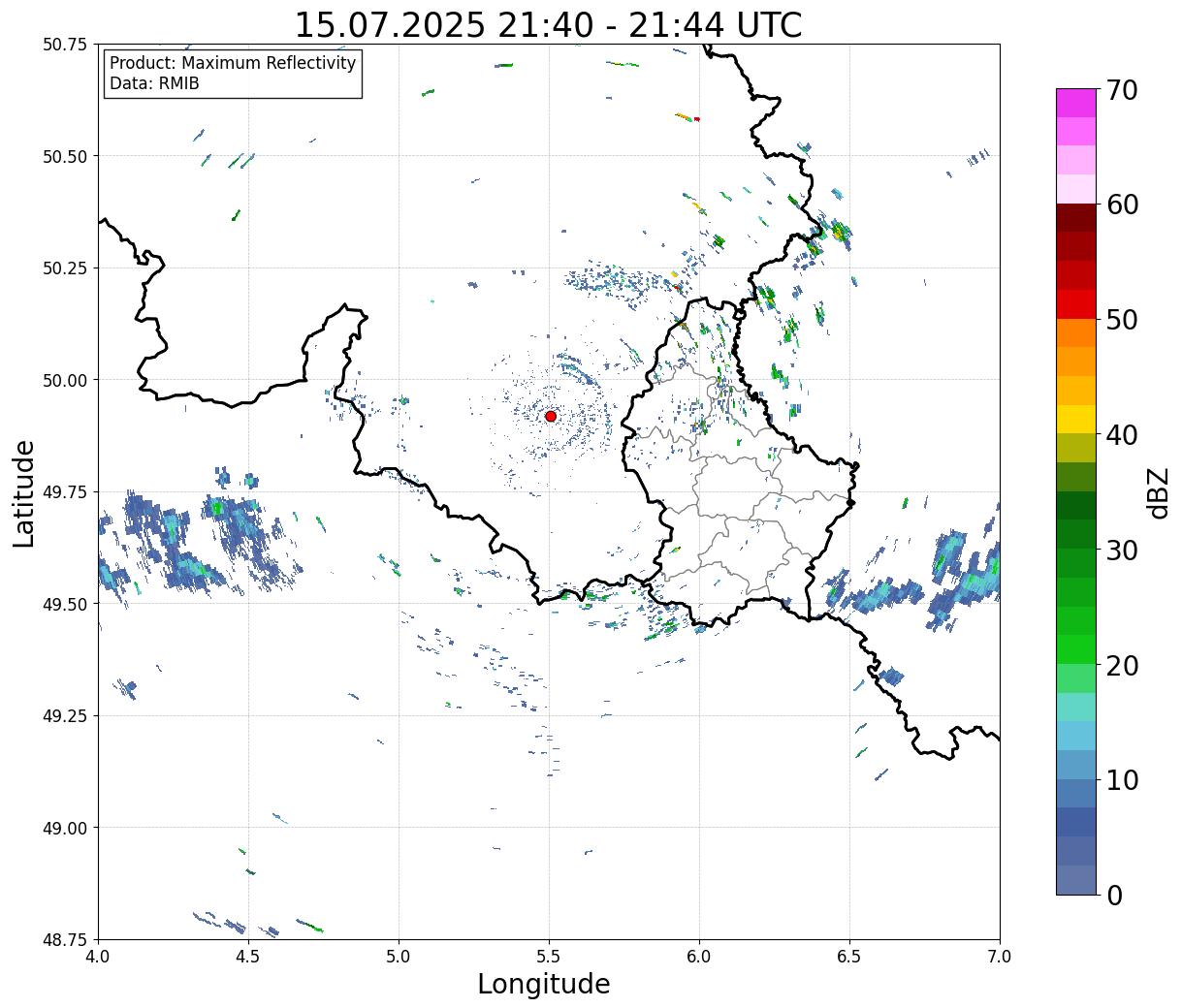
Task: Pick the yellow swatch just above 40
Action: (x=1076, y=419)
